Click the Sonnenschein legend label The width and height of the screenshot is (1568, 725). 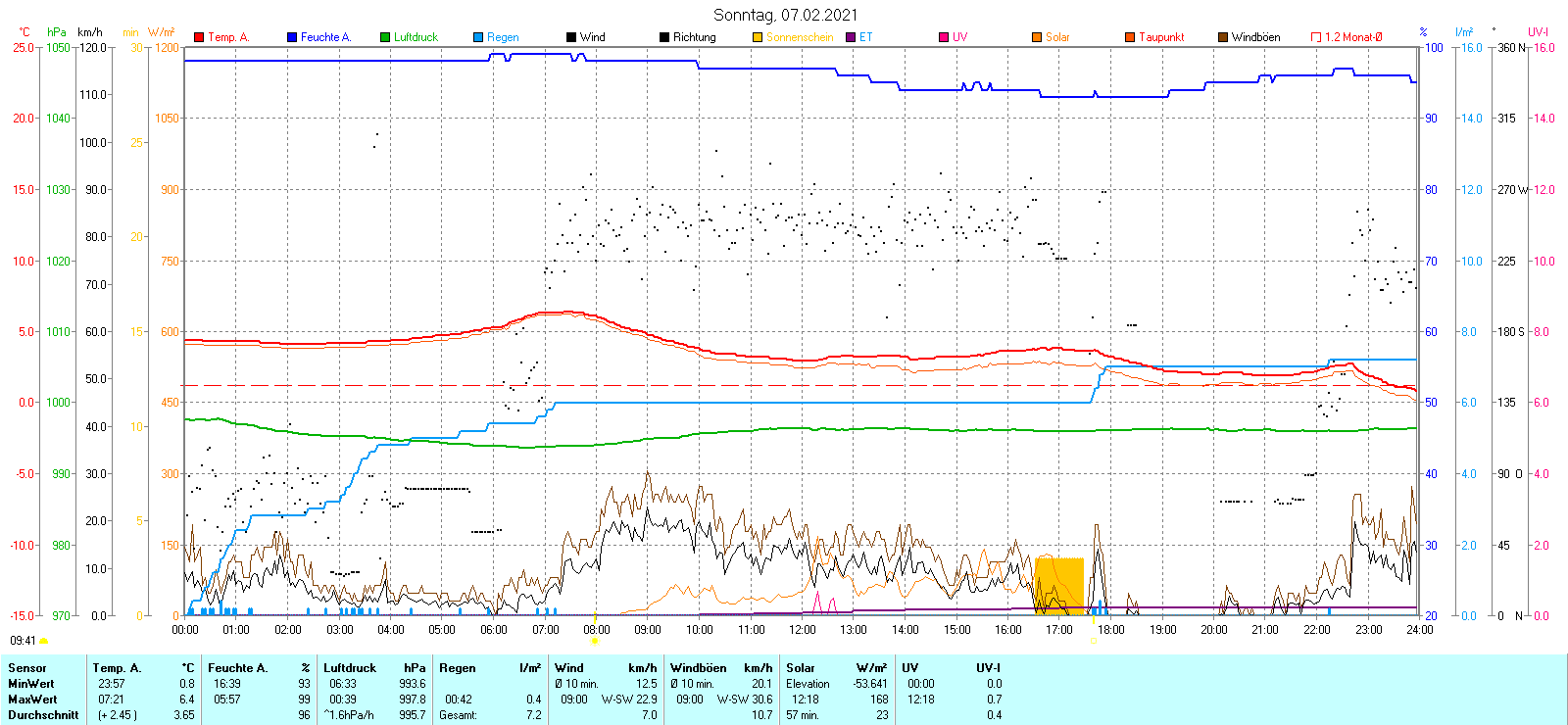(800, 37)
